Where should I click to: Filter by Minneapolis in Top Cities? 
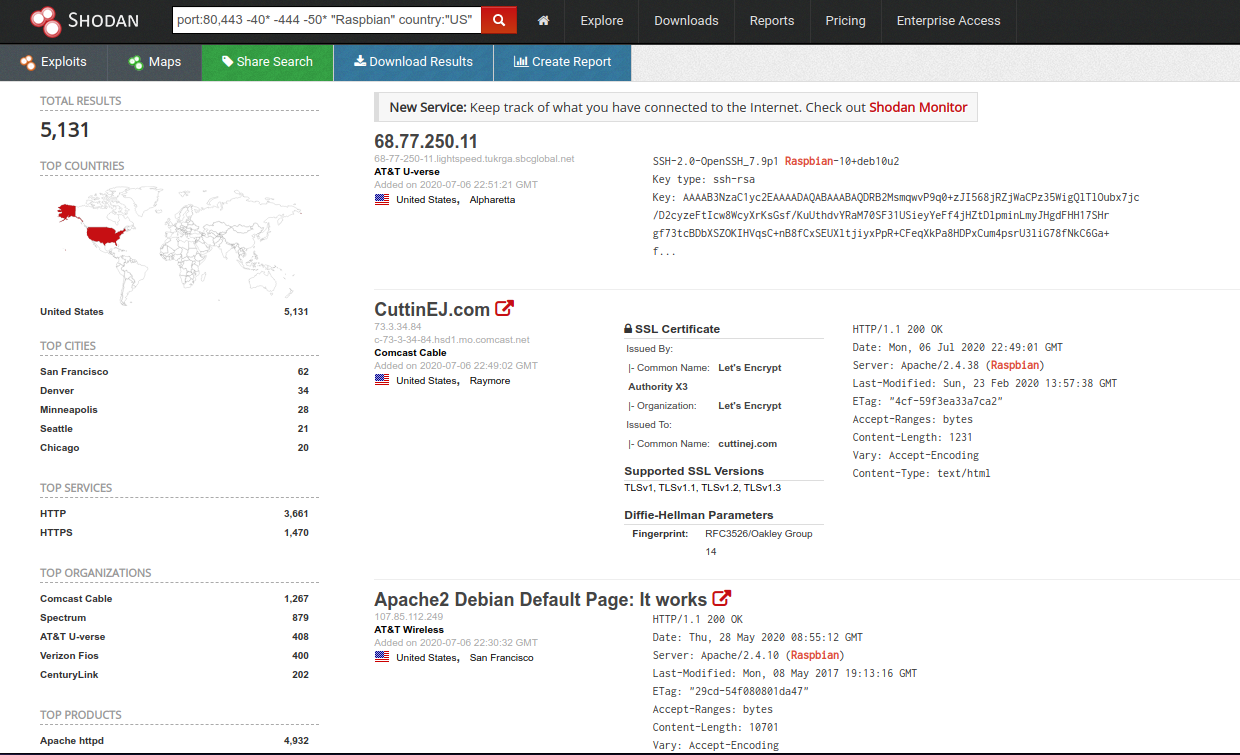click(x=69, y=410)
